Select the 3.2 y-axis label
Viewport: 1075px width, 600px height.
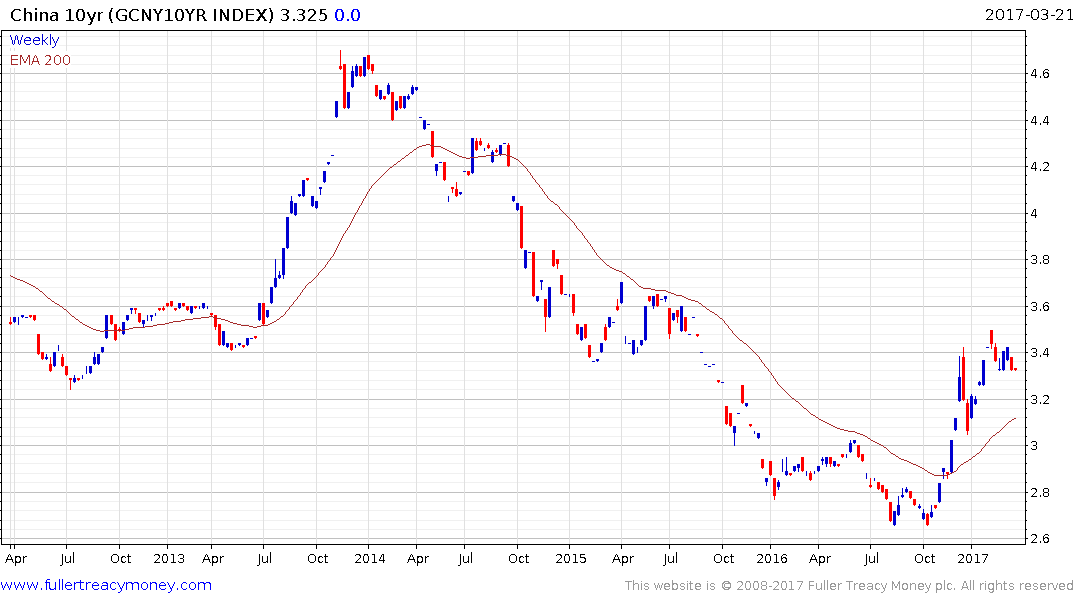[x=1040, y=399]
